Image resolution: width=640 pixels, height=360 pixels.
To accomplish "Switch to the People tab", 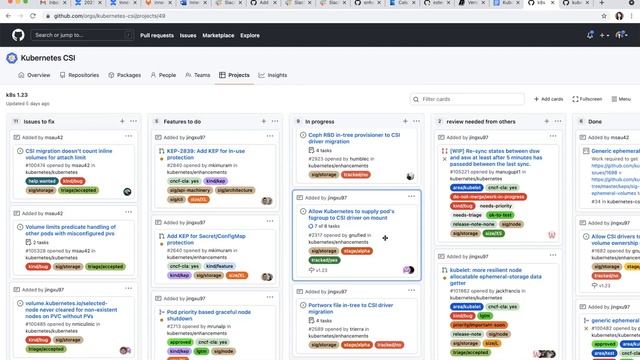I will pyautogui.click(x=163, y=75).
